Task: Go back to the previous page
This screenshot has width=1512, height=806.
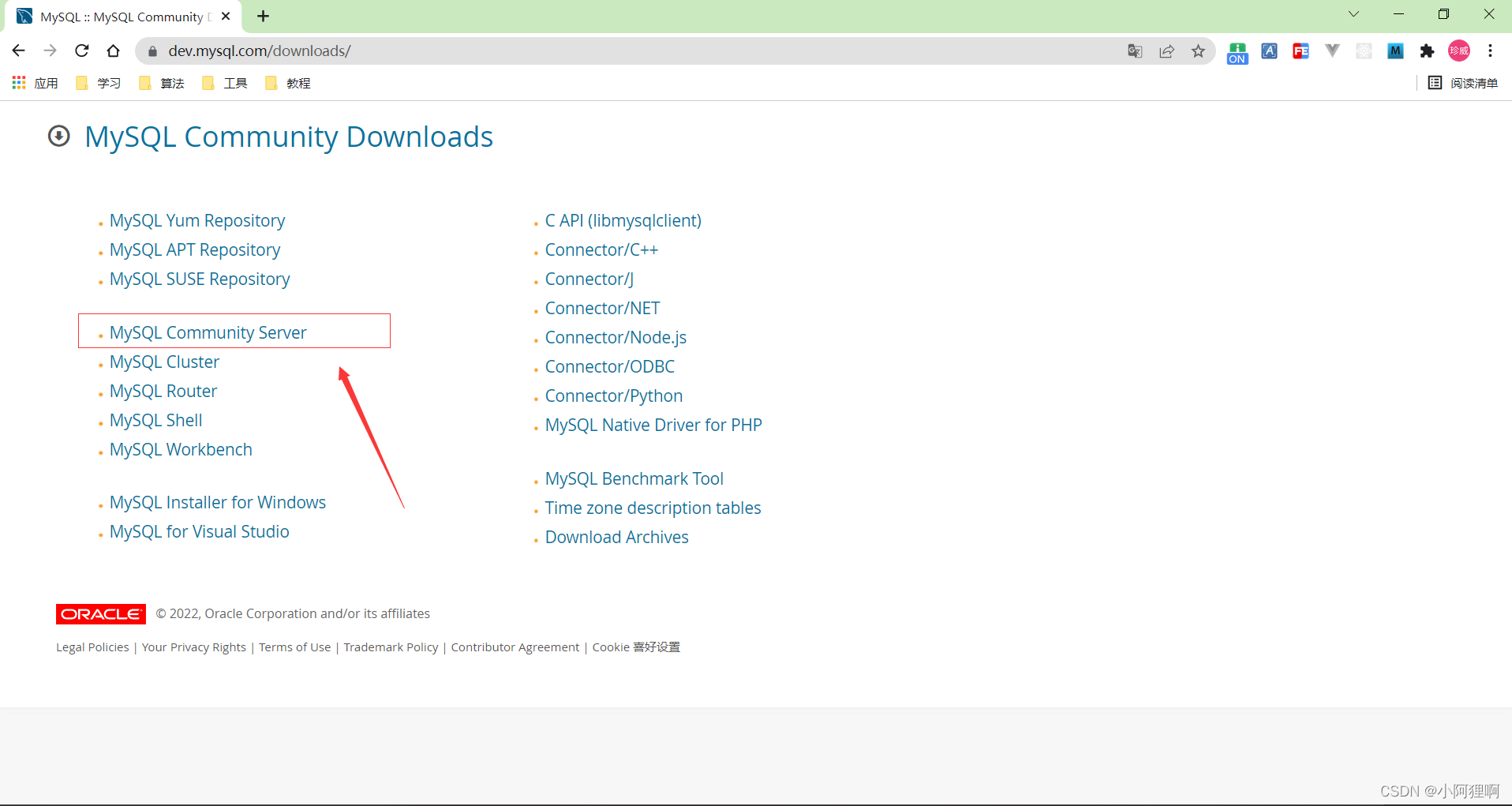Action: point(19,51)
